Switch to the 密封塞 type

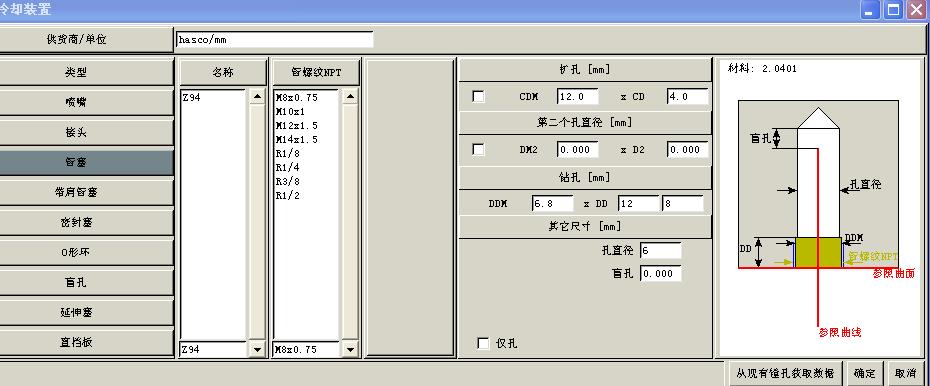pyautogui.click(x=87, y=222)
